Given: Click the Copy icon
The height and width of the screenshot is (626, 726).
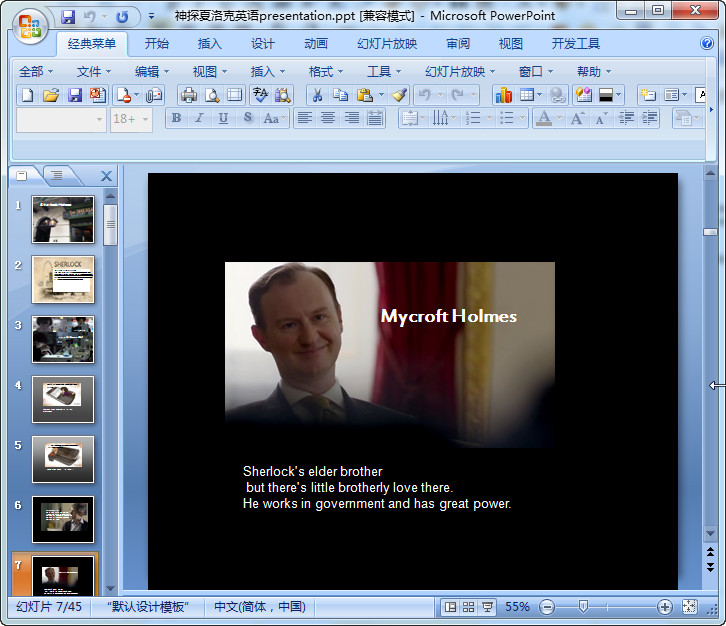Looking at the screenshot, I should [x=341, y=95].
